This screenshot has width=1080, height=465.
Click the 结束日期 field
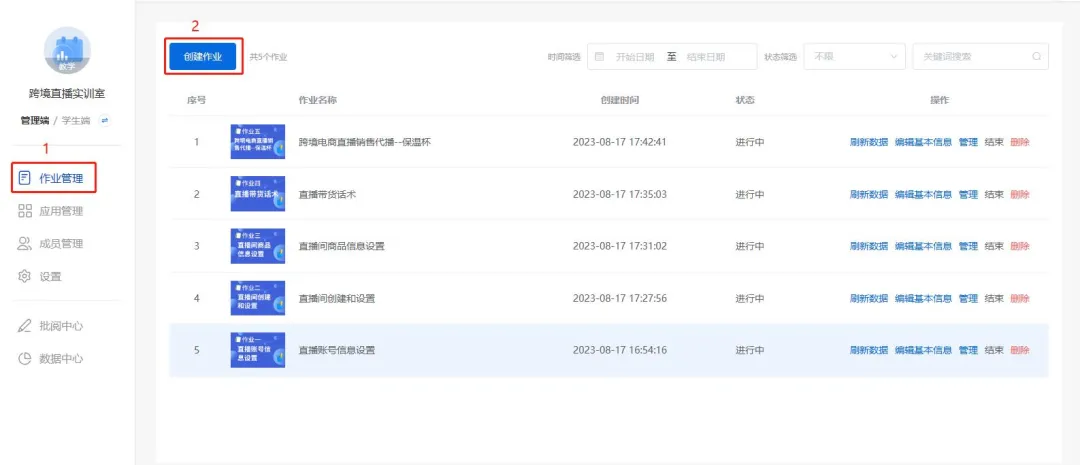[706, 56]
